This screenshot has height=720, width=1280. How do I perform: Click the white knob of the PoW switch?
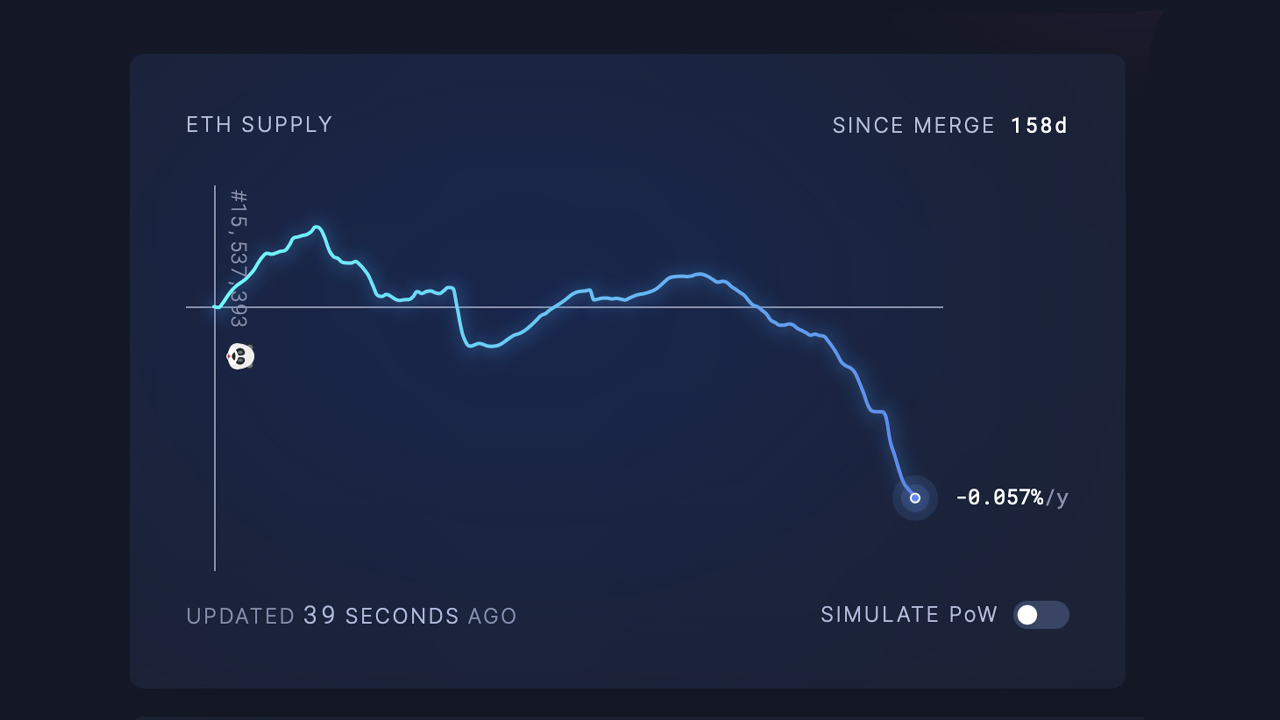click(x=1027, y=615)
